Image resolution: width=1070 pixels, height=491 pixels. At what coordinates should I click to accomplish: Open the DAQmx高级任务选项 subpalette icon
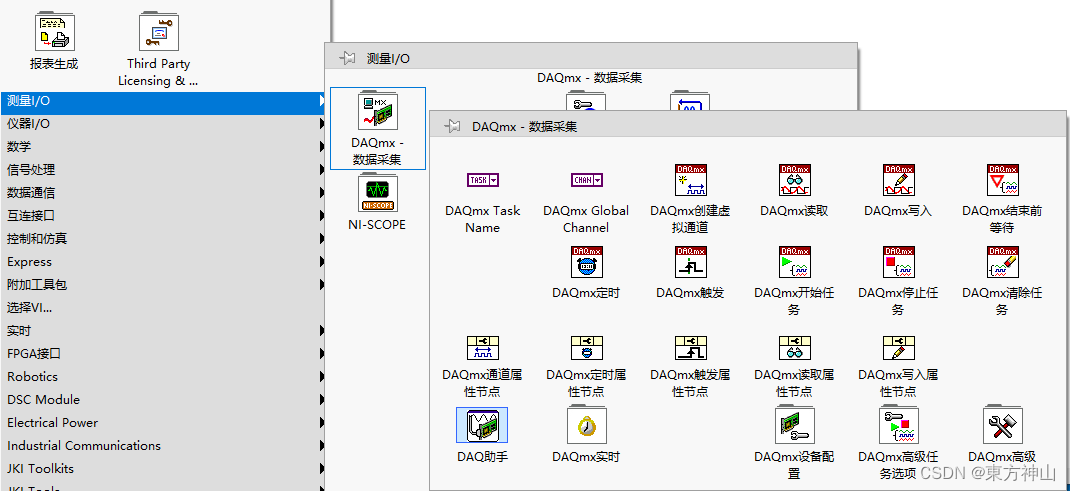coord(898,426)
